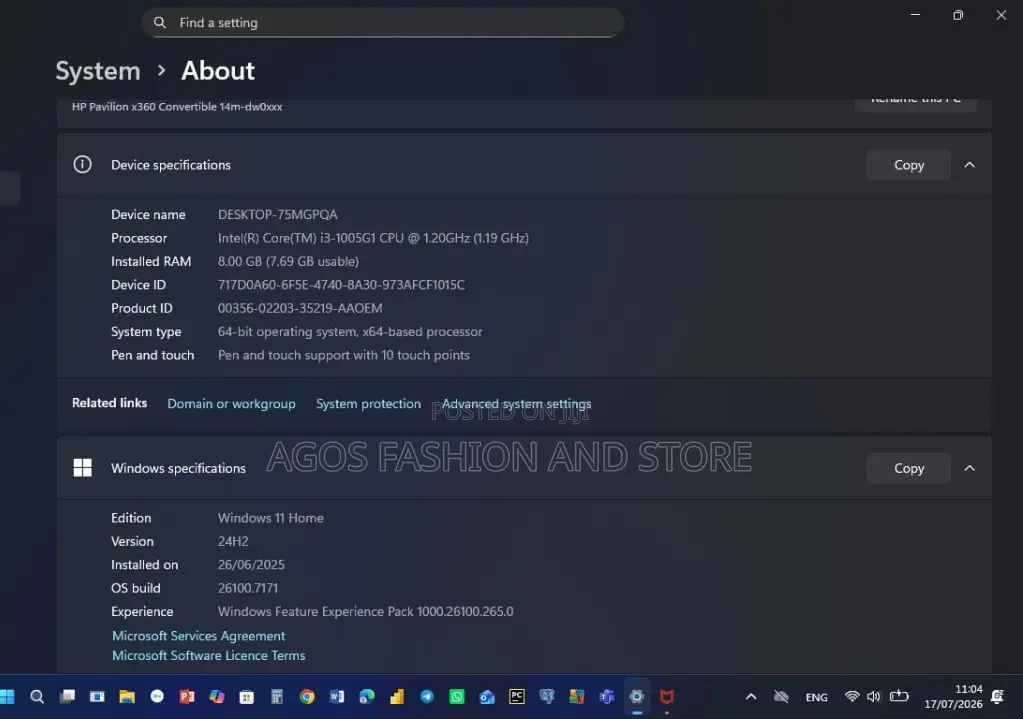Open Outlook from the taskbar
The width and height of the screenshot is (1023, 719).
click(487, 697)
